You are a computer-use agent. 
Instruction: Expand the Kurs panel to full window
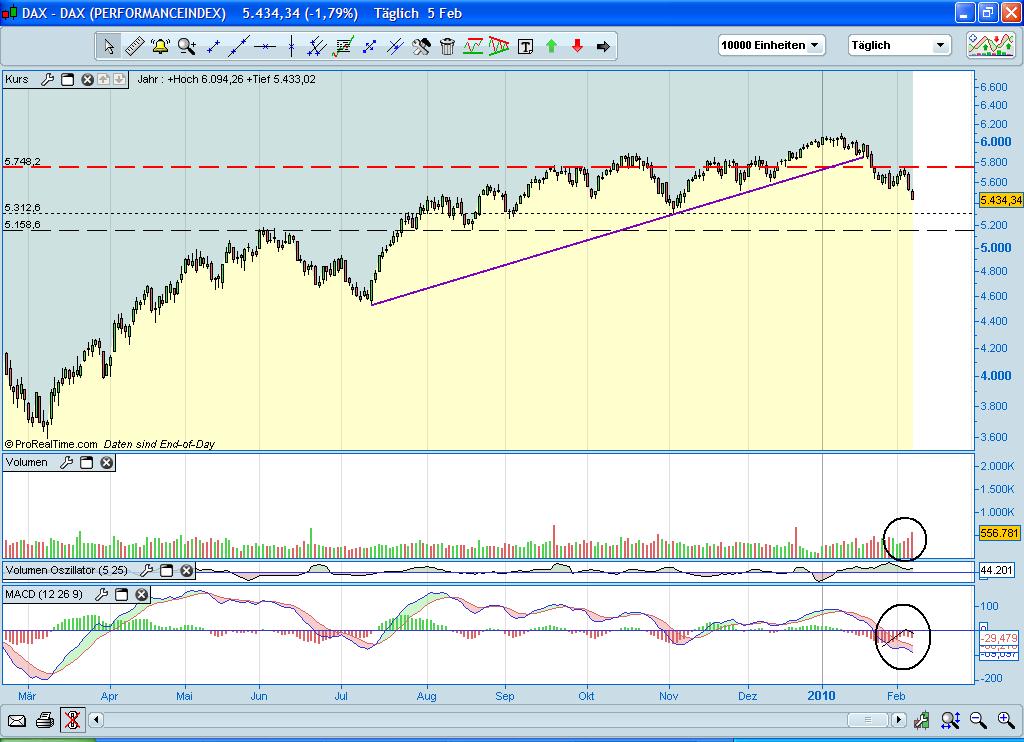(67, 80)
